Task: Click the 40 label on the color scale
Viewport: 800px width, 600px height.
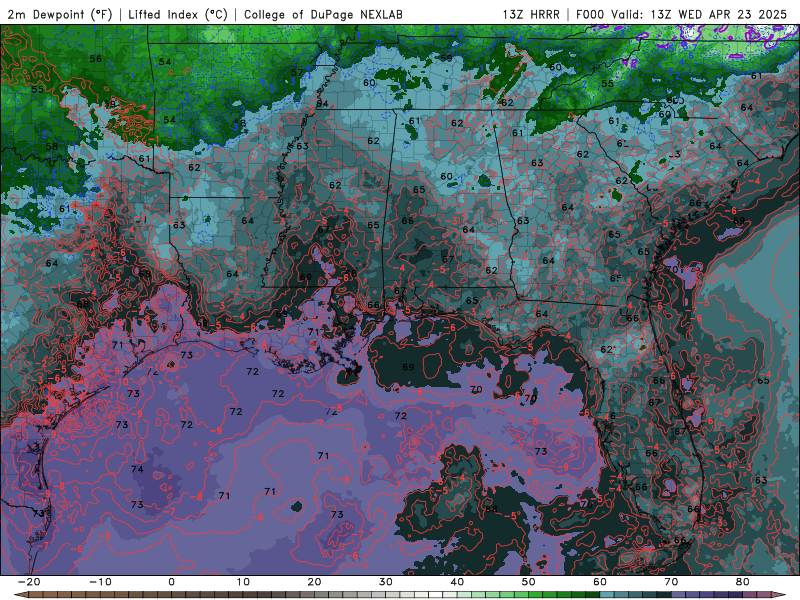Action: pos(457,582)
